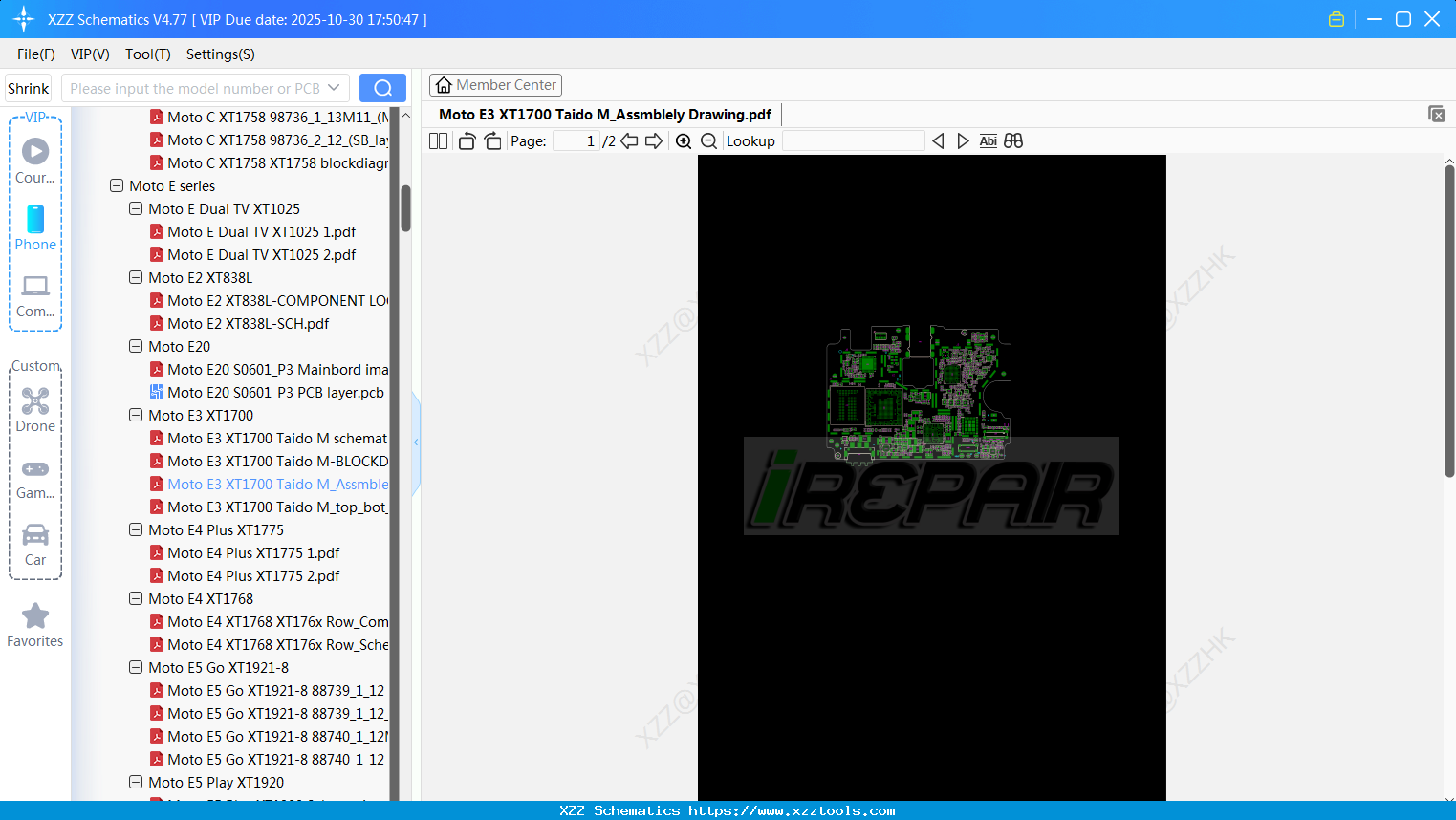Toggle the two-page split view icon
Viewport: 1456px width, 820px height.
click(x=438, y=140)
